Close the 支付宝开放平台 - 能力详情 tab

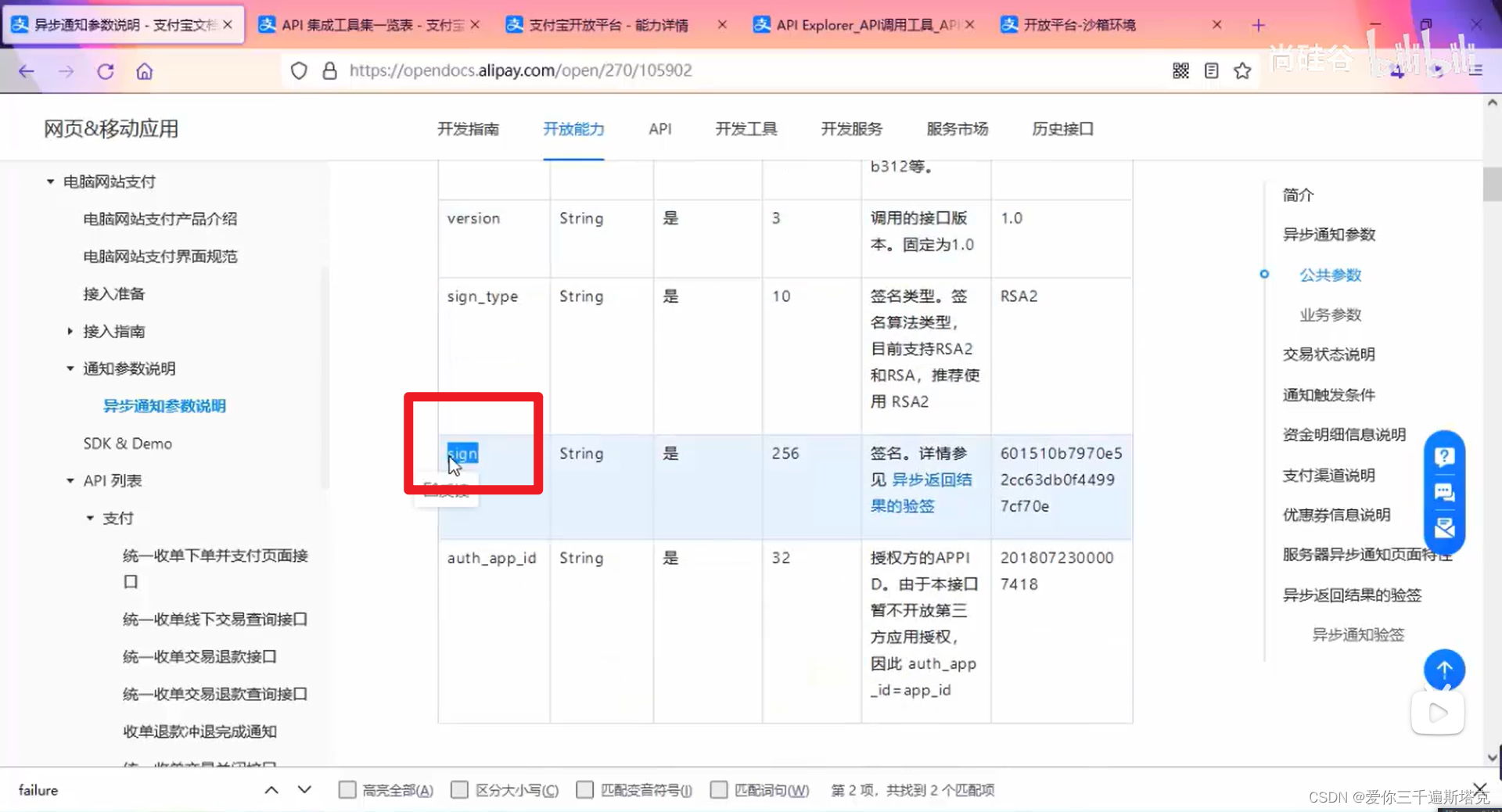pos(722,25)
